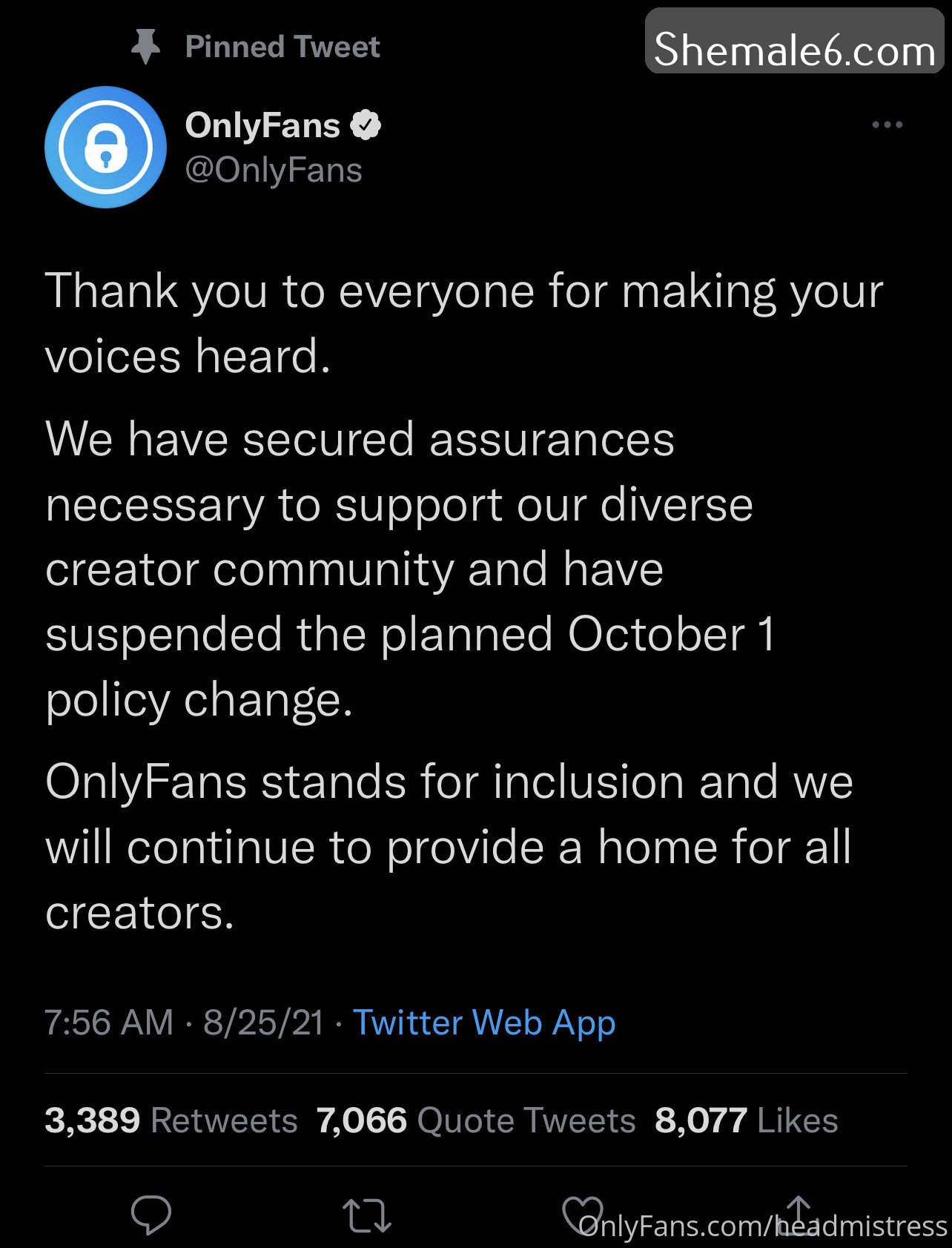View the 7,066 Quote Tweets list
Screen dimensions: 952x1248
[x=476, y=1120]
